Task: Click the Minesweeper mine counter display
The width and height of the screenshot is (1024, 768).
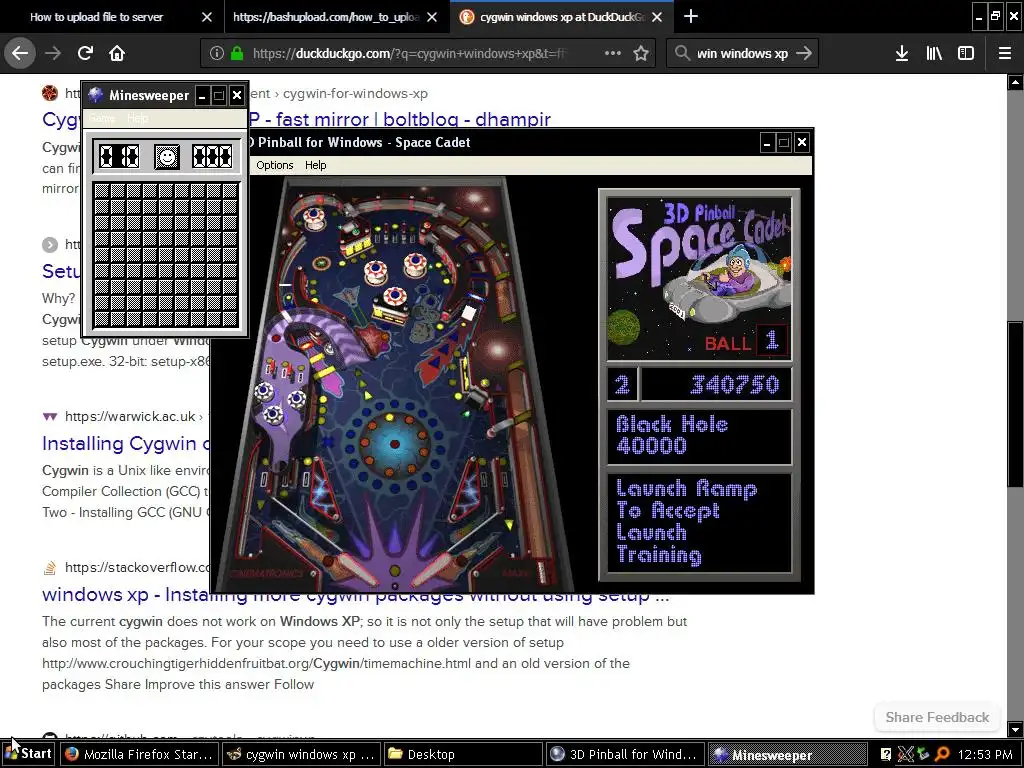Action: click(119, 157)
